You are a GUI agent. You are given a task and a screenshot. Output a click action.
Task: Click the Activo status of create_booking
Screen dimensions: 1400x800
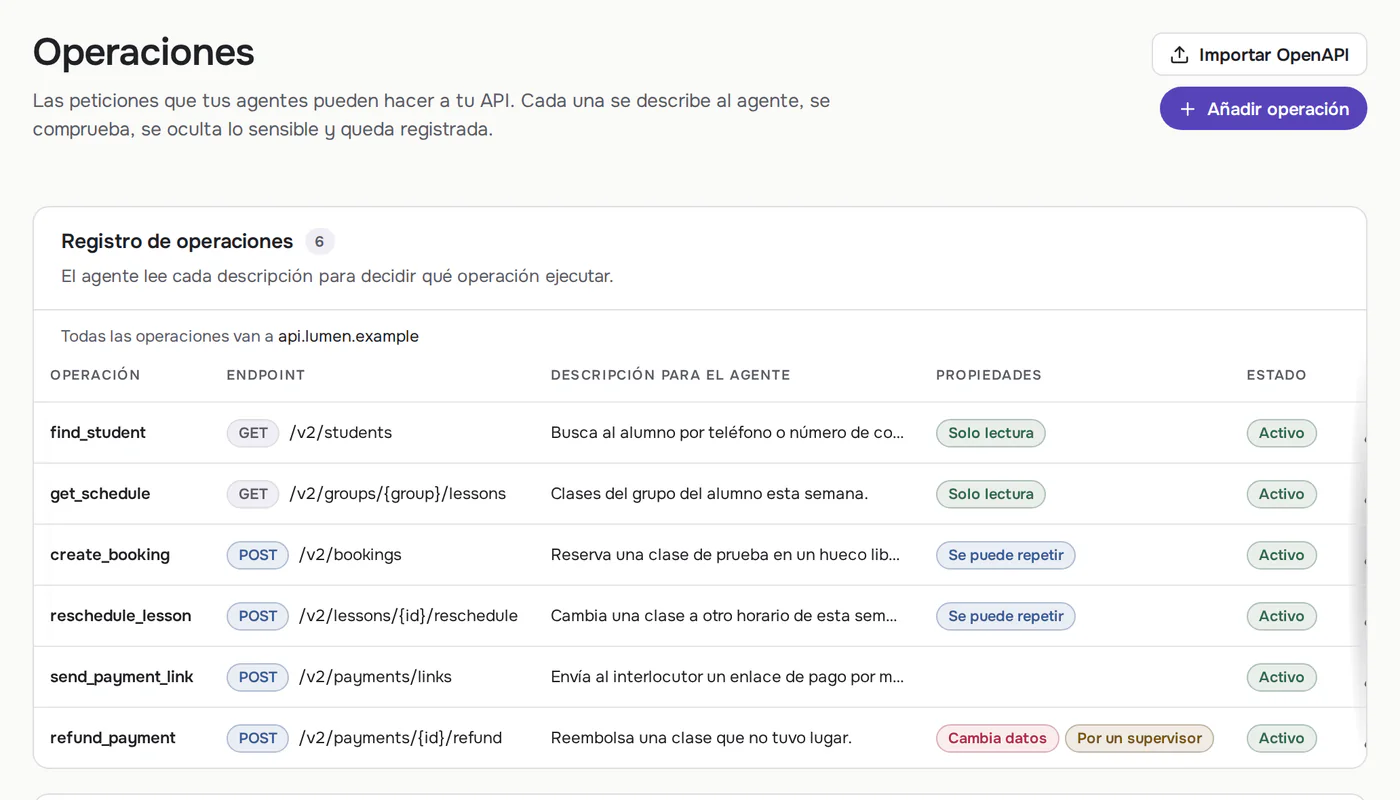tap(1281, 555)
